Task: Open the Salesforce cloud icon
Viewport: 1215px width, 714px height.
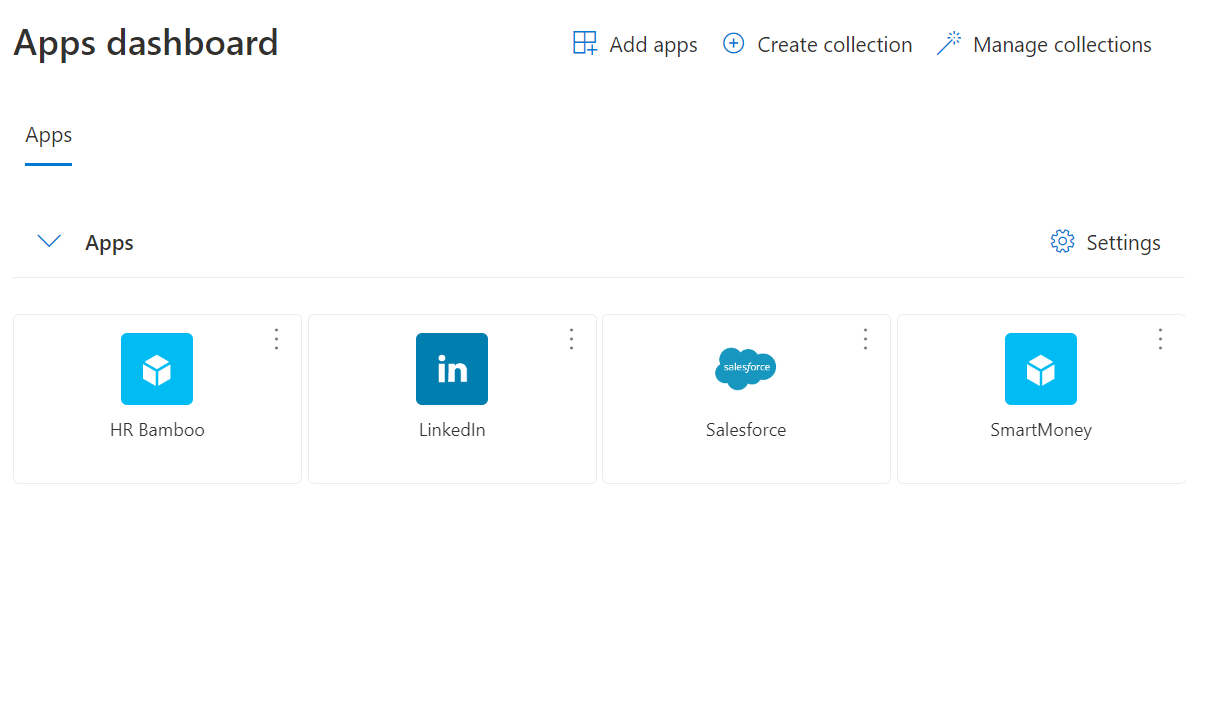Action: (746, 369)
